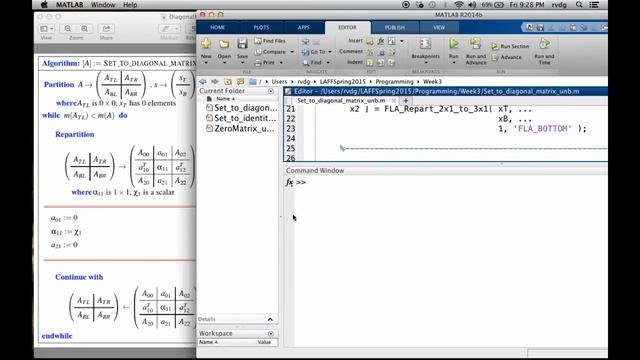Click the up one folder icon
640x360 pixels.
[228, 82]
